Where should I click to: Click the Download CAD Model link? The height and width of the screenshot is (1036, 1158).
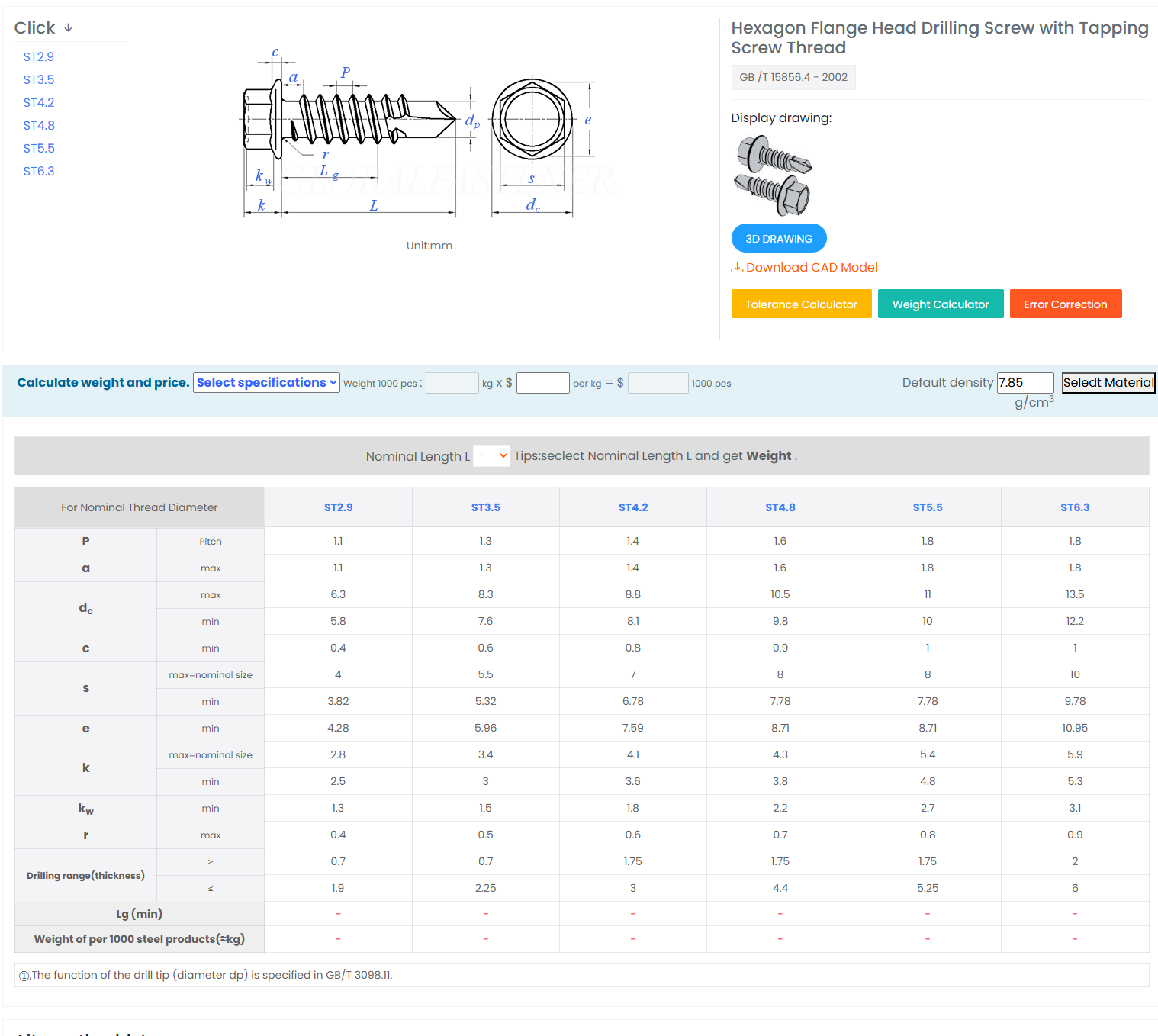pos(812,267)
